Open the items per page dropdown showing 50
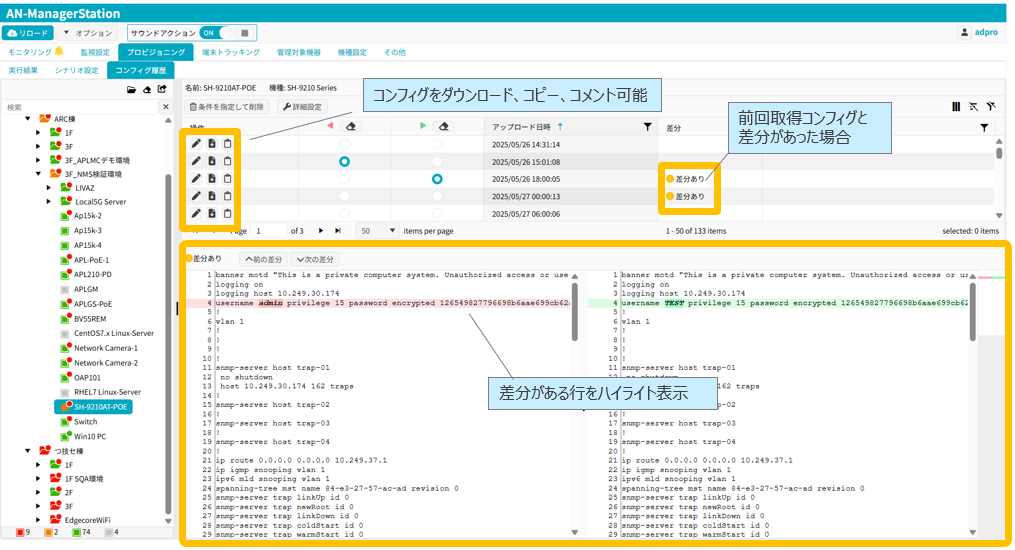Viewport: 1015px width, 550px height. click(x=376, y=231)
